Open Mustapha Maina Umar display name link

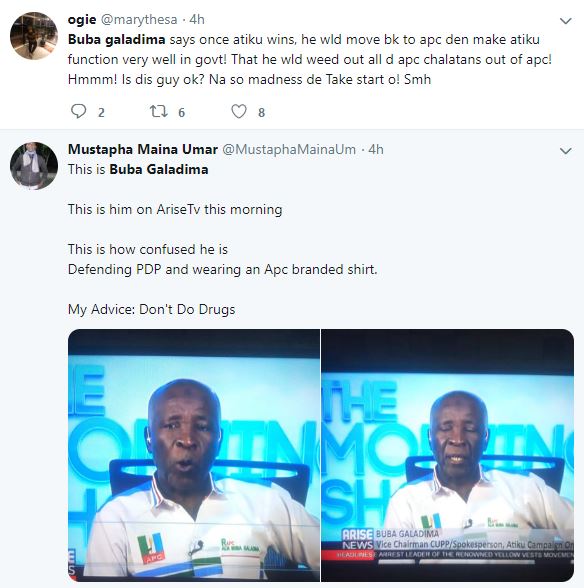143,149
